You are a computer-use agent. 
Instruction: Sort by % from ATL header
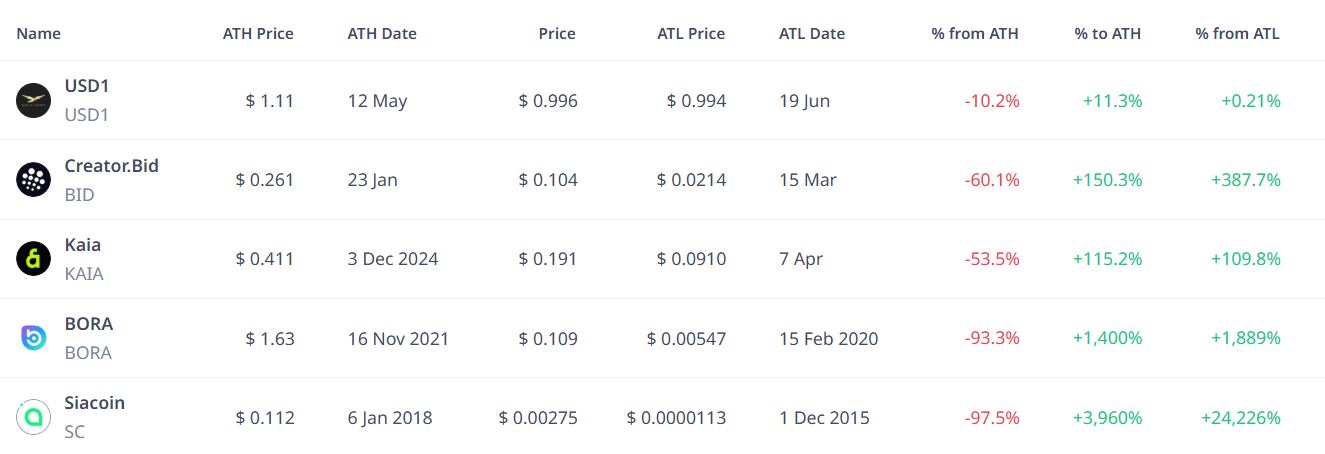(1237, 33)
